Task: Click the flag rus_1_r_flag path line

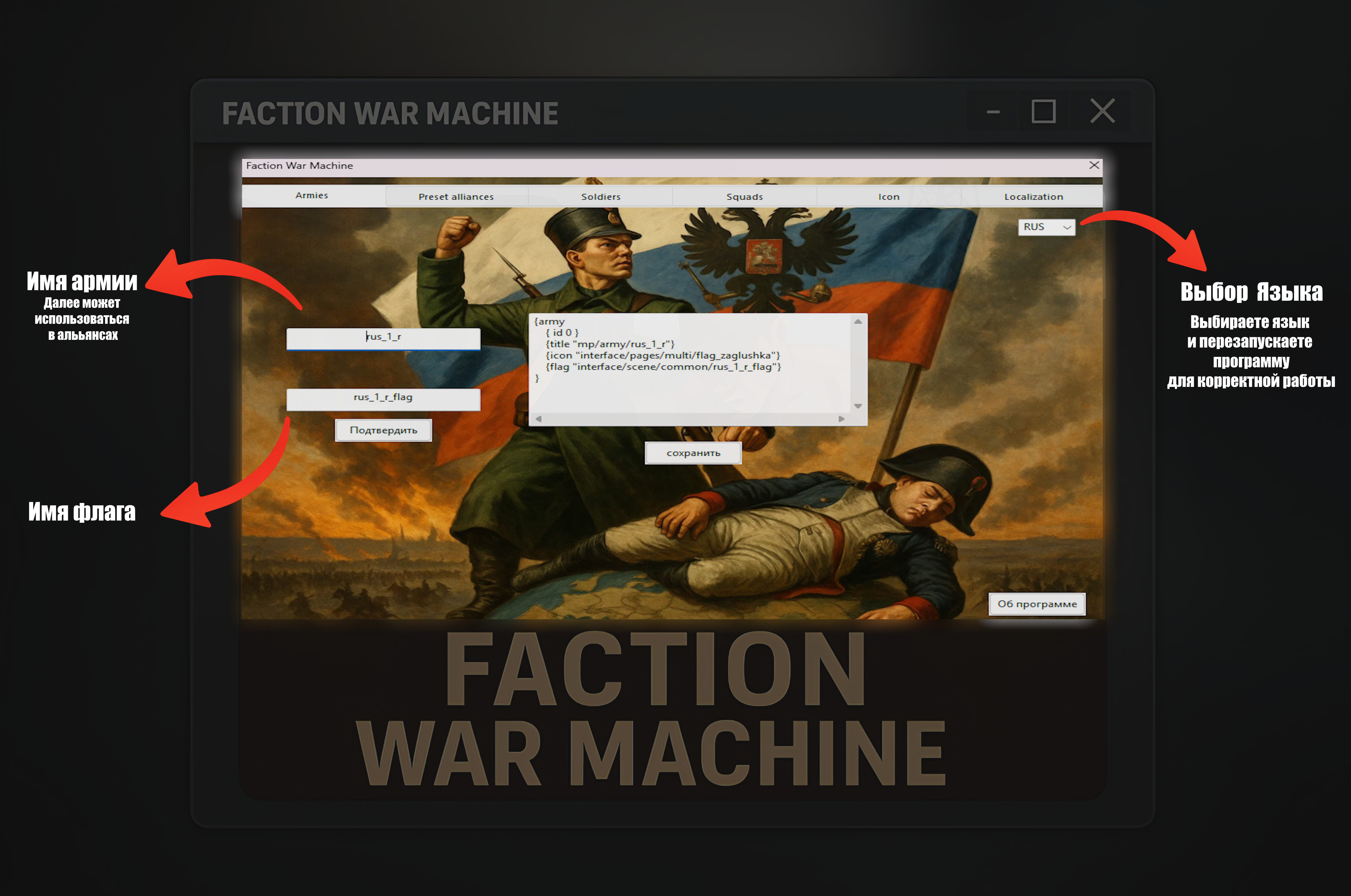Action: coord(663,367)
